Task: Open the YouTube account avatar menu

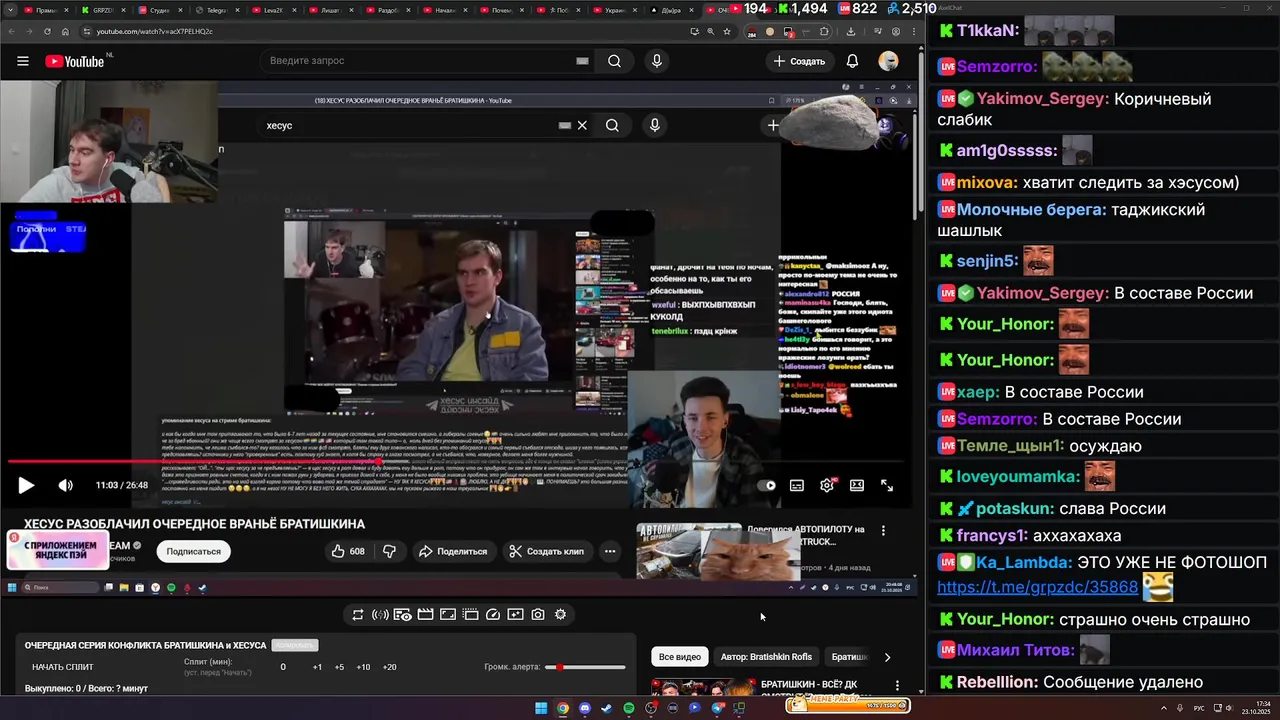Action: click(888, 61)
